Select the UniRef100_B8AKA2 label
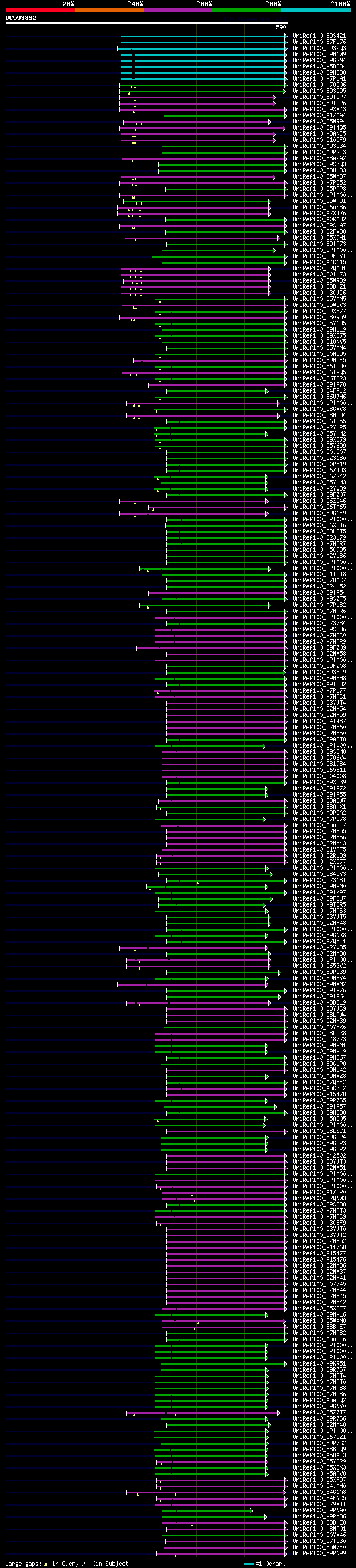 pyautogui.click(x=319, y=159)
